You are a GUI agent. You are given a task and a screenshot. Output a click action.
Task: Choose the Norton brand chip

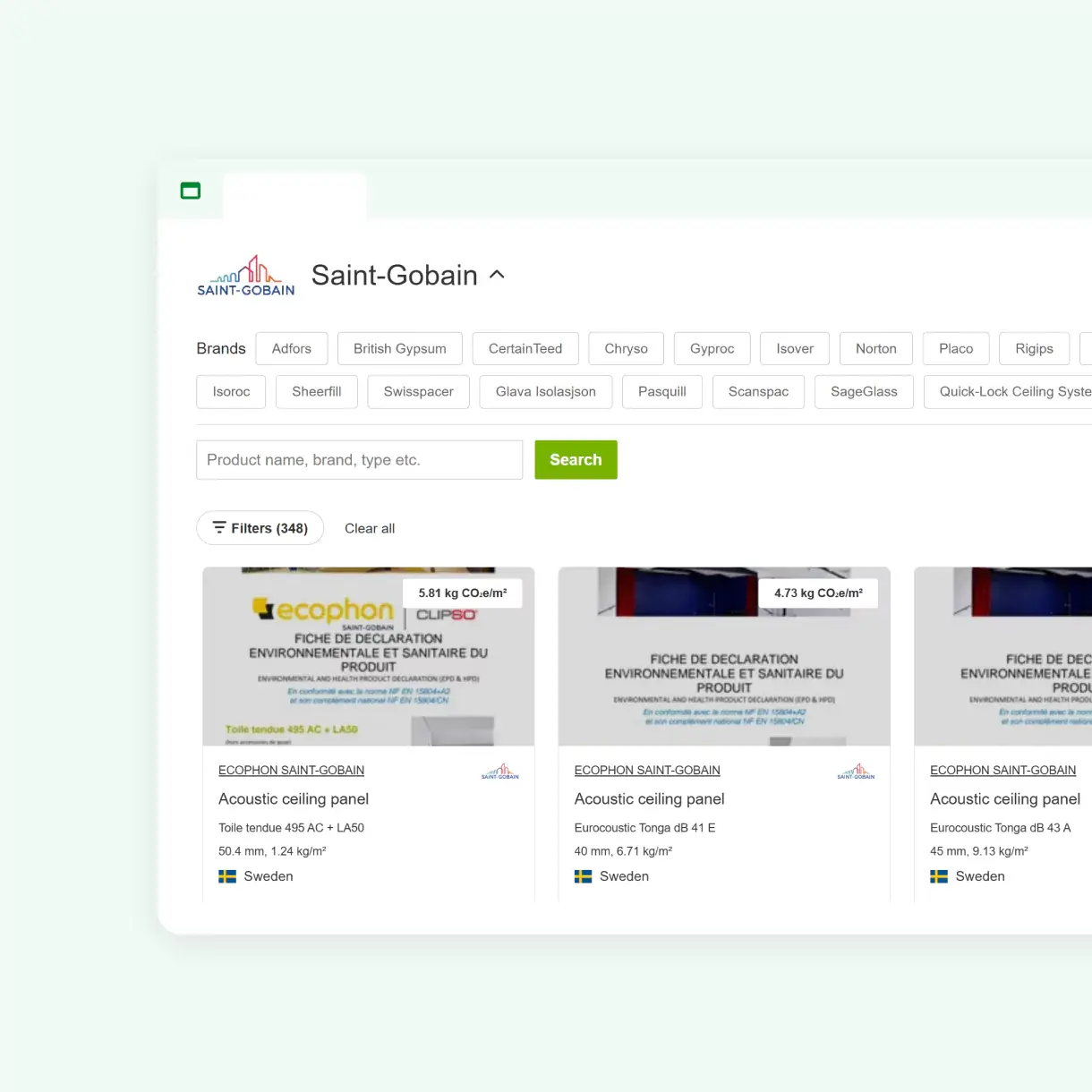876,349
